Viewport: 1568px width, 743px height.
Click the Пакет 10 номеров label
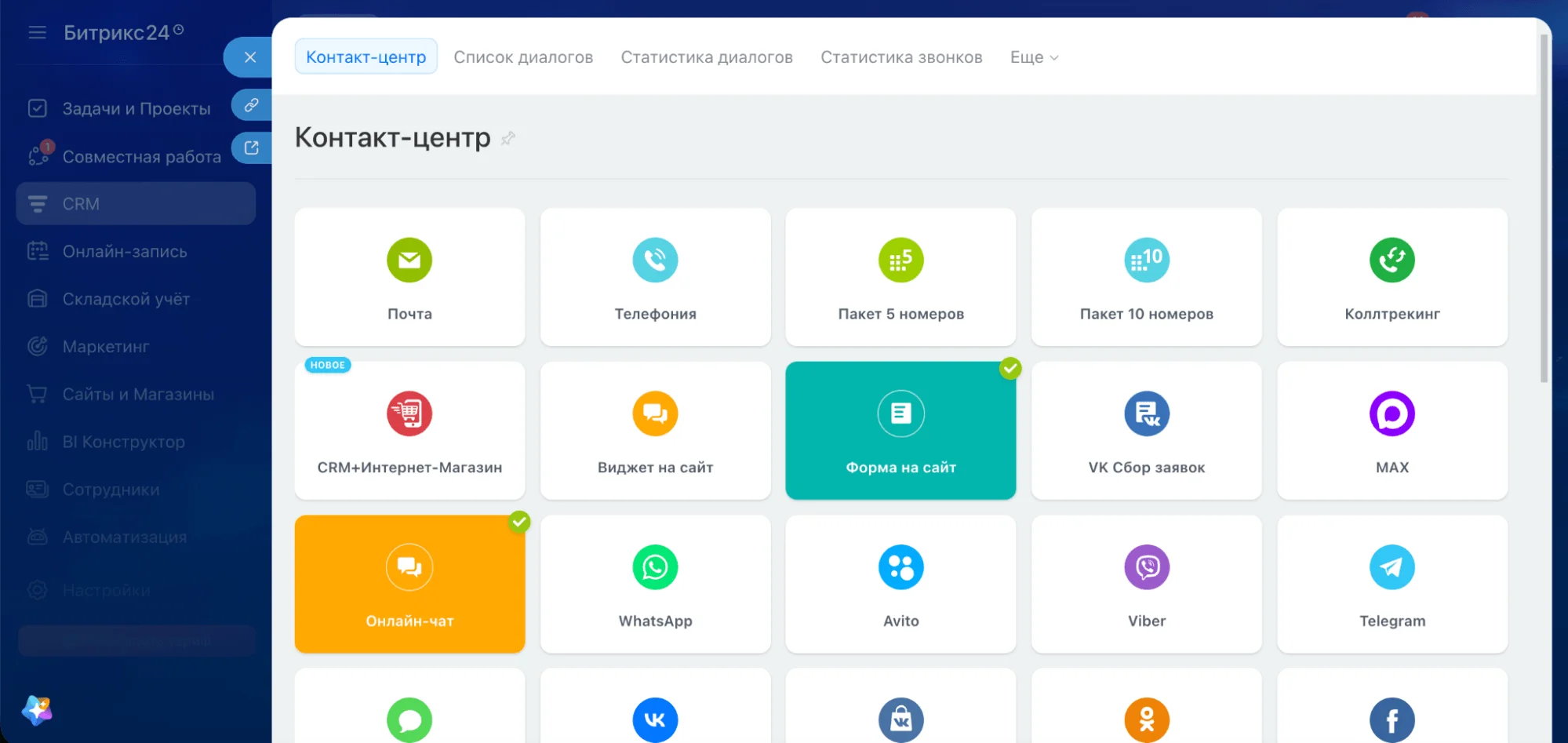1147,314
